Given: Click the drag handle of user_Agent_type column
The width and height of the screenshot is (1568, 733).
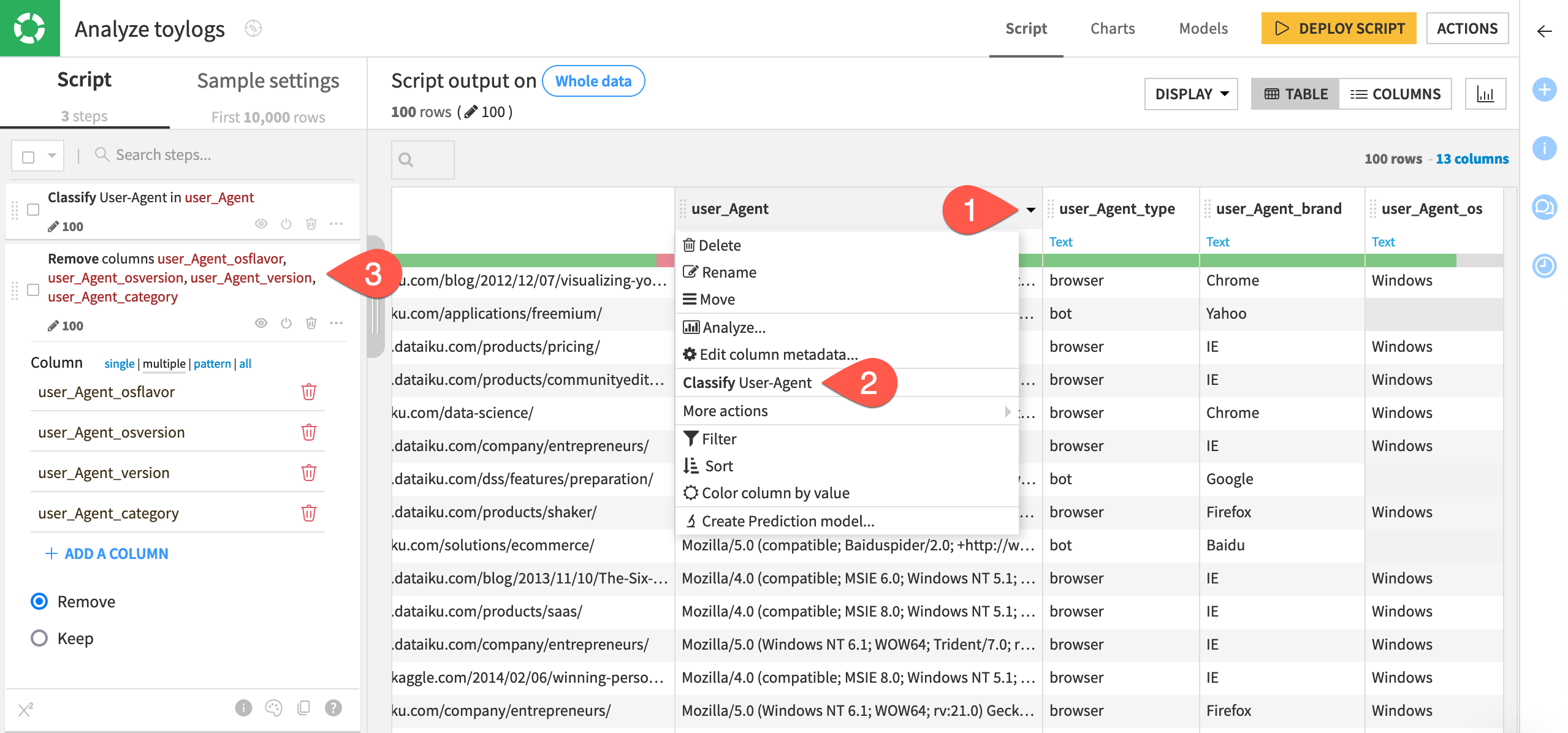Looking at the screenshot, I should coord(1050,209).
